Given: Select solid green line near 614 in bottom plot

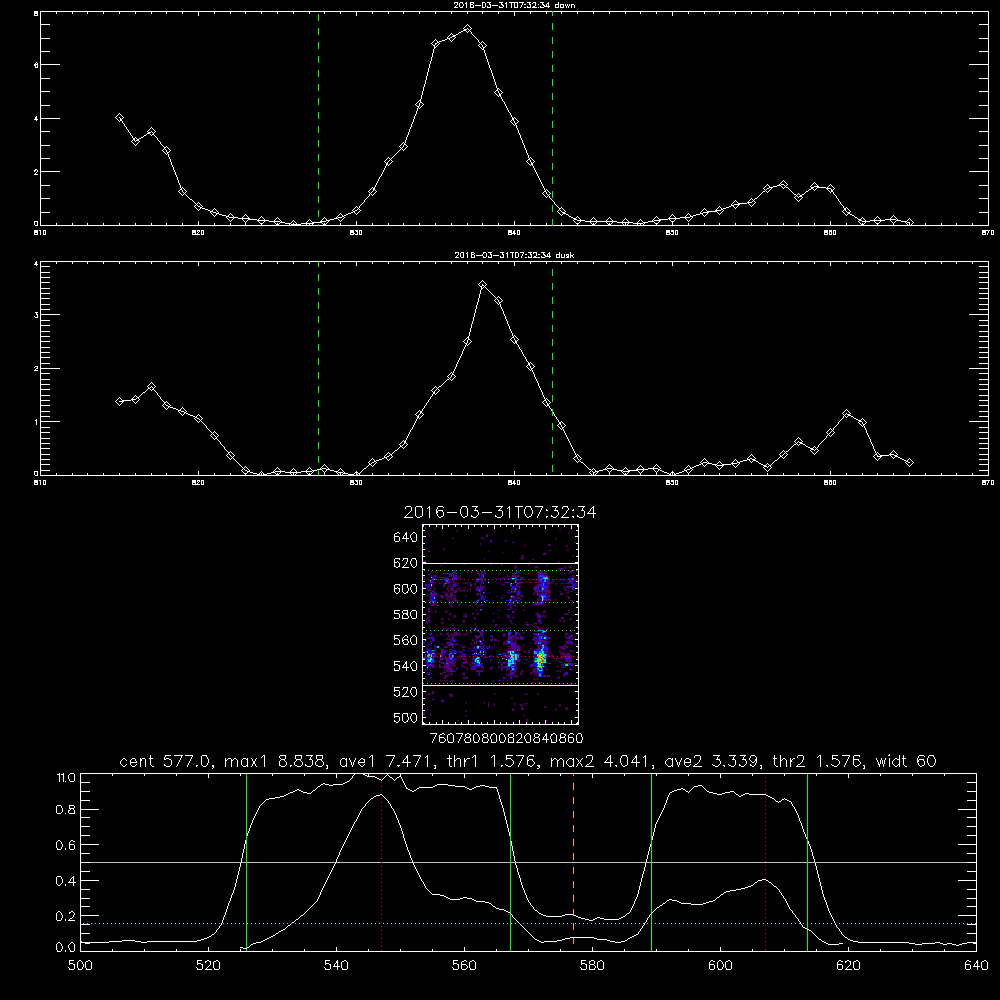Looking at the screenshot, I should point(807,860).
